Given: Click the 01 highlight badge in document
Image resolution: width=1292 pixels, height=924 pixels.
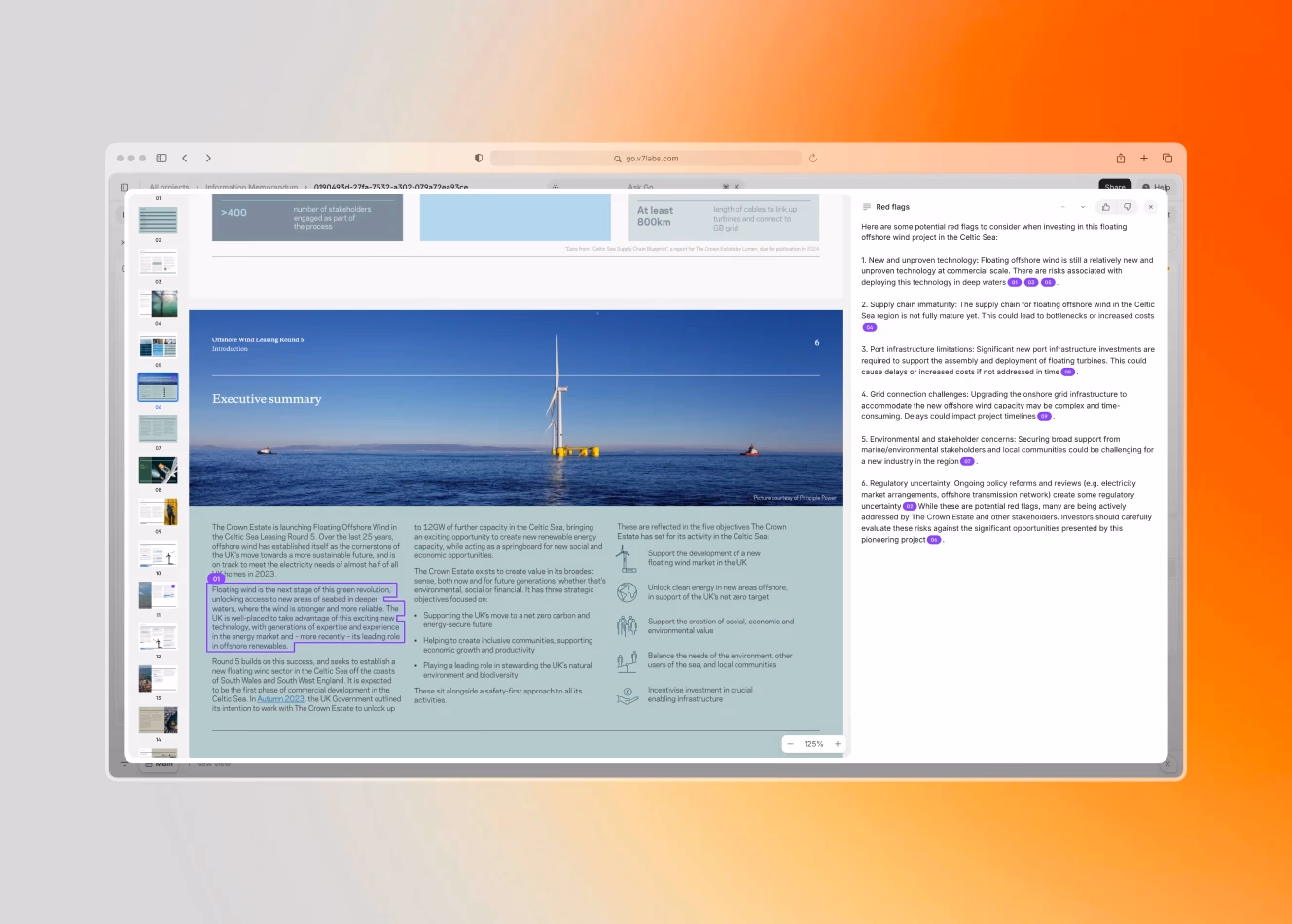Looking at the screenshot, I should (216, 579).
